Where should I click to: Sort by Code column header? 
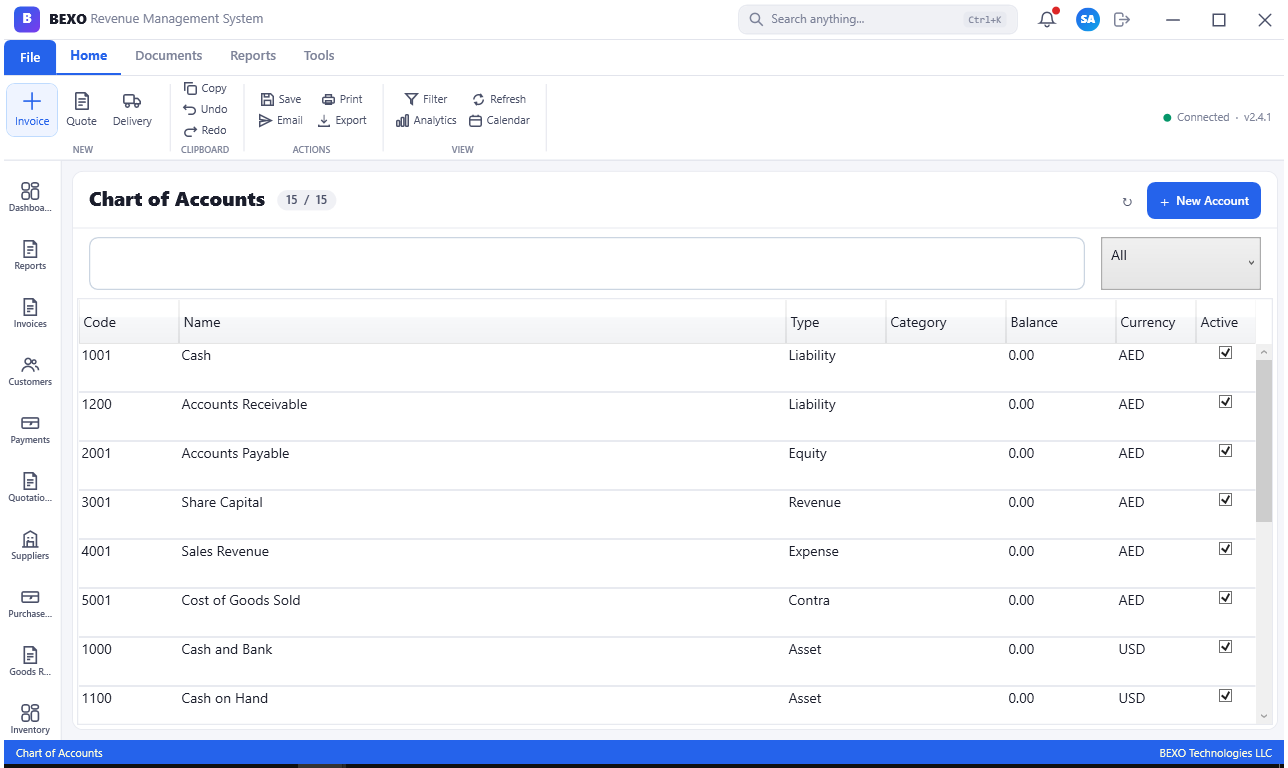[x=129, y=322]
